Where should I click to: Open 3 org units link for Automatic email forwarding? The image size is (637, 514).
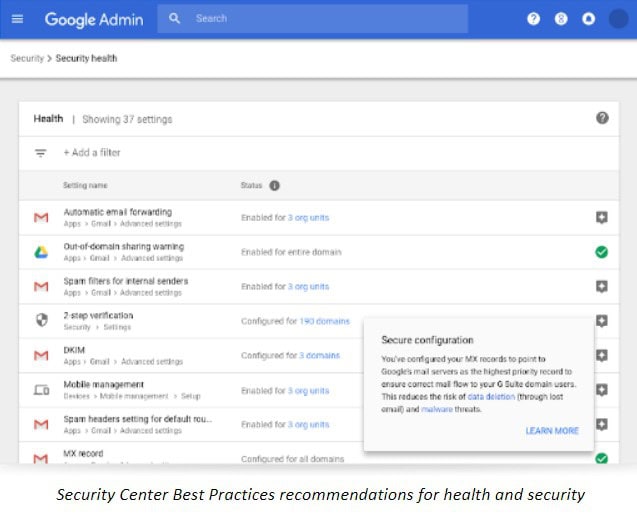point(308,218)
